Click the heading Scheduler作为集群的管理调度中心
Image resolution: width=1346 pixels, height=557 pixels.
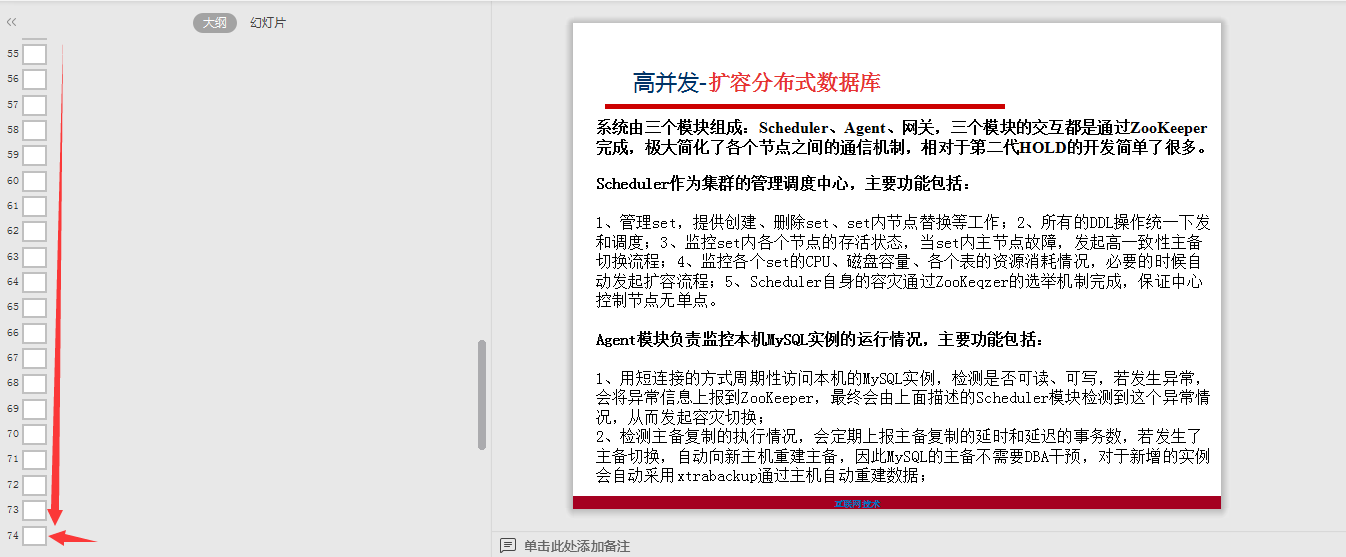pyautogui.click(x=783, y=184)
